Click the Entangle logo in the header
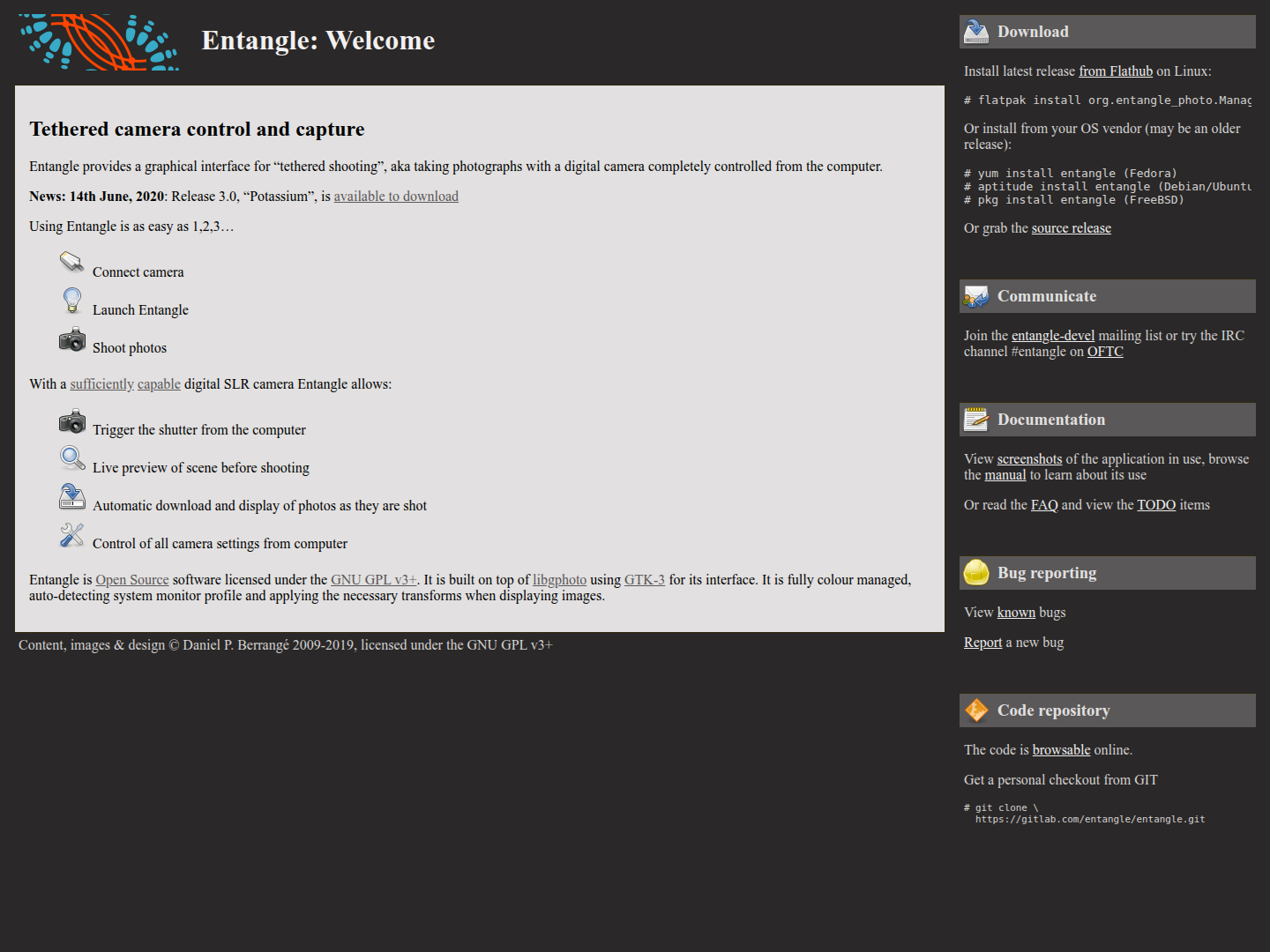The height and width of the screenshot is (952, 1270). (99, 41)
